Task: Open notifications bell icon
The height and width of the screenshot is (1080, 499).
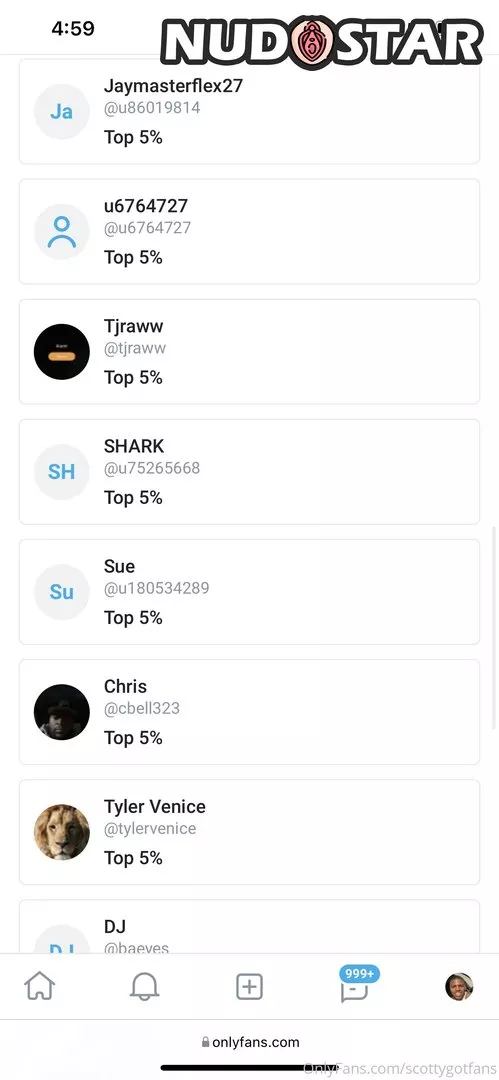Action: (x=144, y=986)
